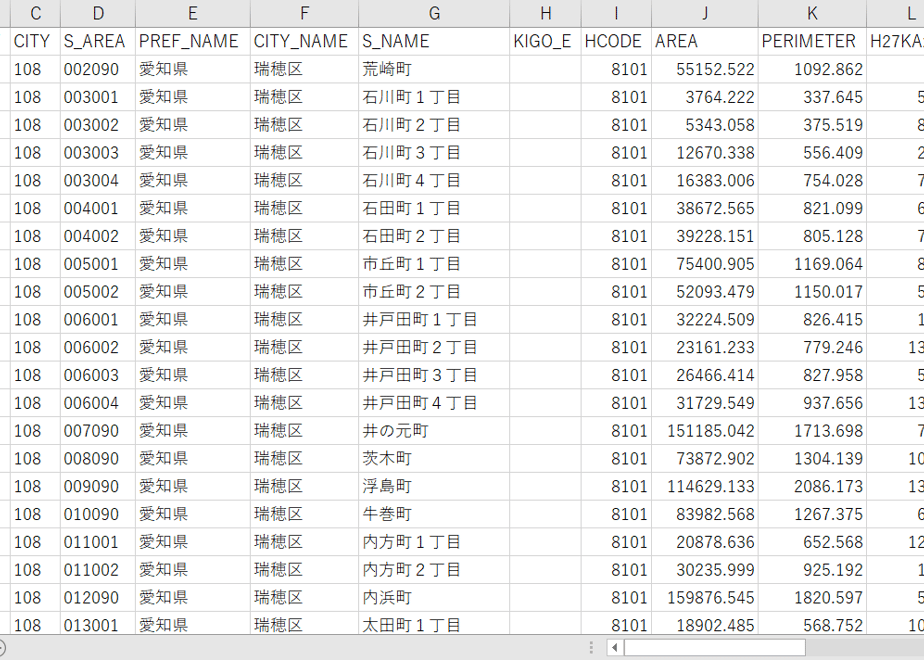
Task: Select cell containing 茨木町
Action: 434,458
